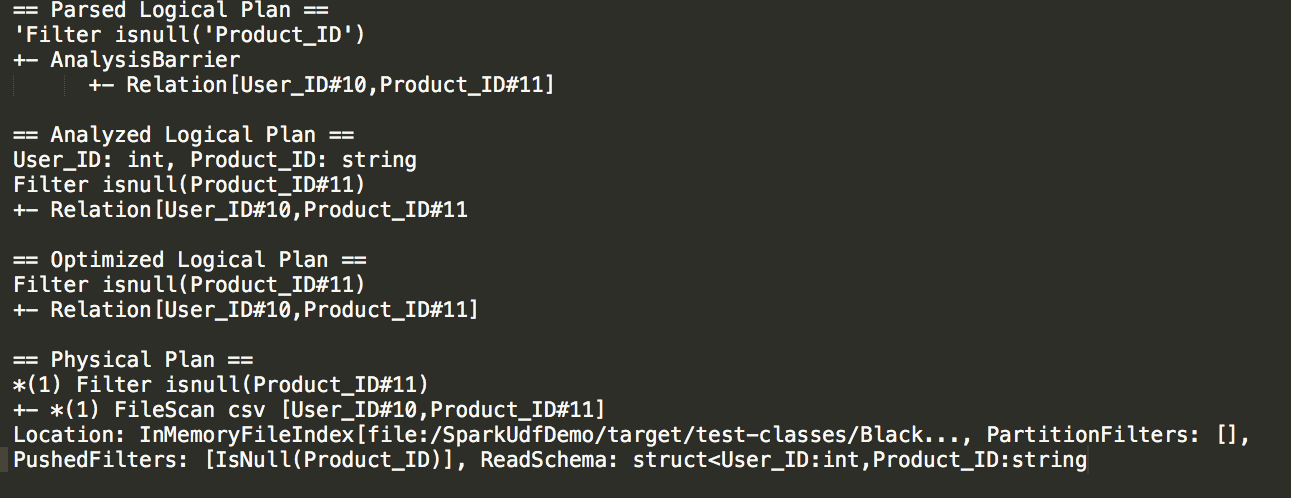The height and width of the screenshot is (498, 1291).
Task: Click the "PushedFilters: [IsNull(Product_ID)]" text
Action: pos(238,460)
